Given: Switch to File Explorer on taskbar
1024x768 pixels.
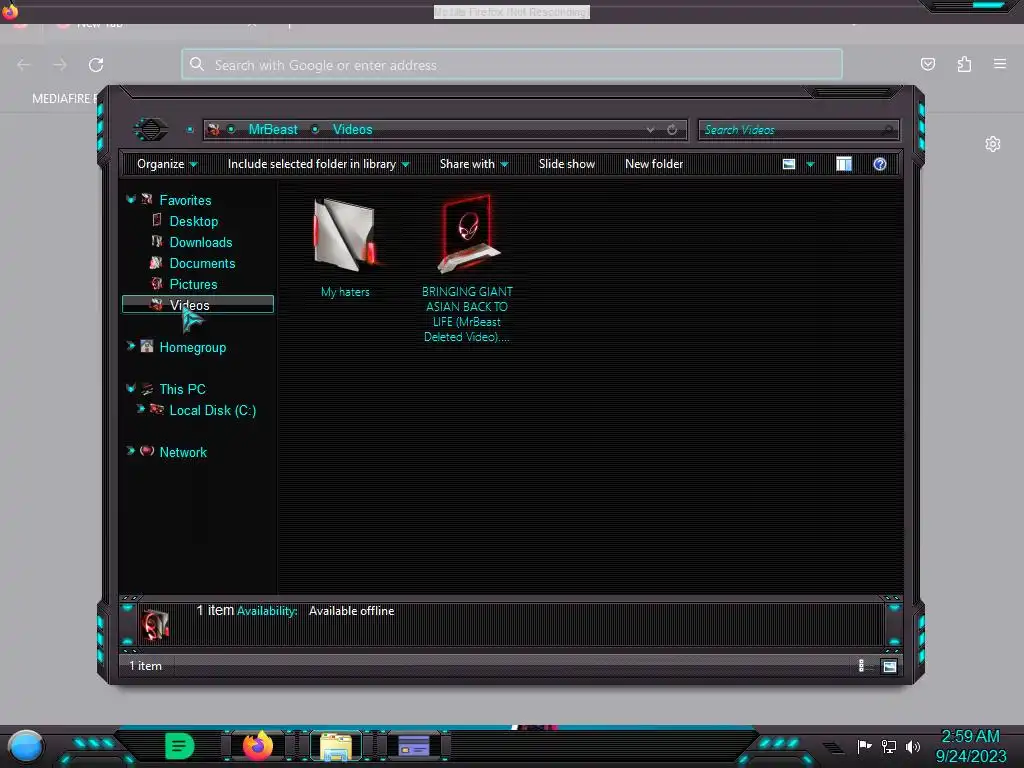Looking at the screenshot, I should 336,746.
